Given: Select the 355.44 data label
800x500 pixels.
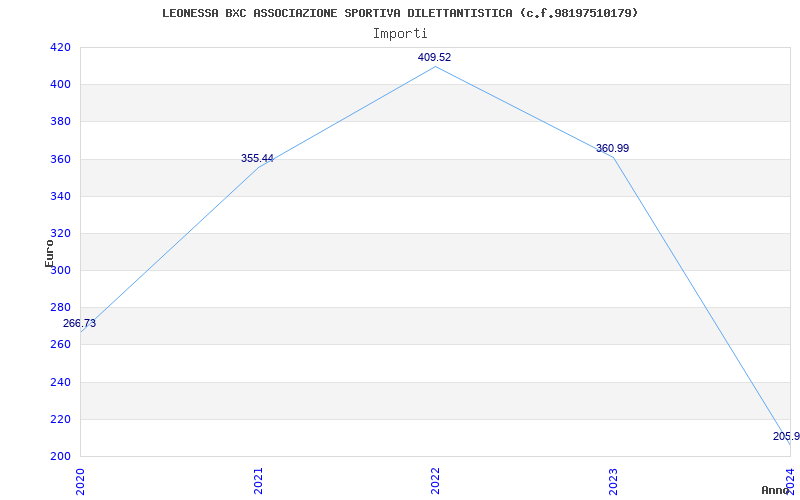Looking at the screenshot, I should (257, 159).
